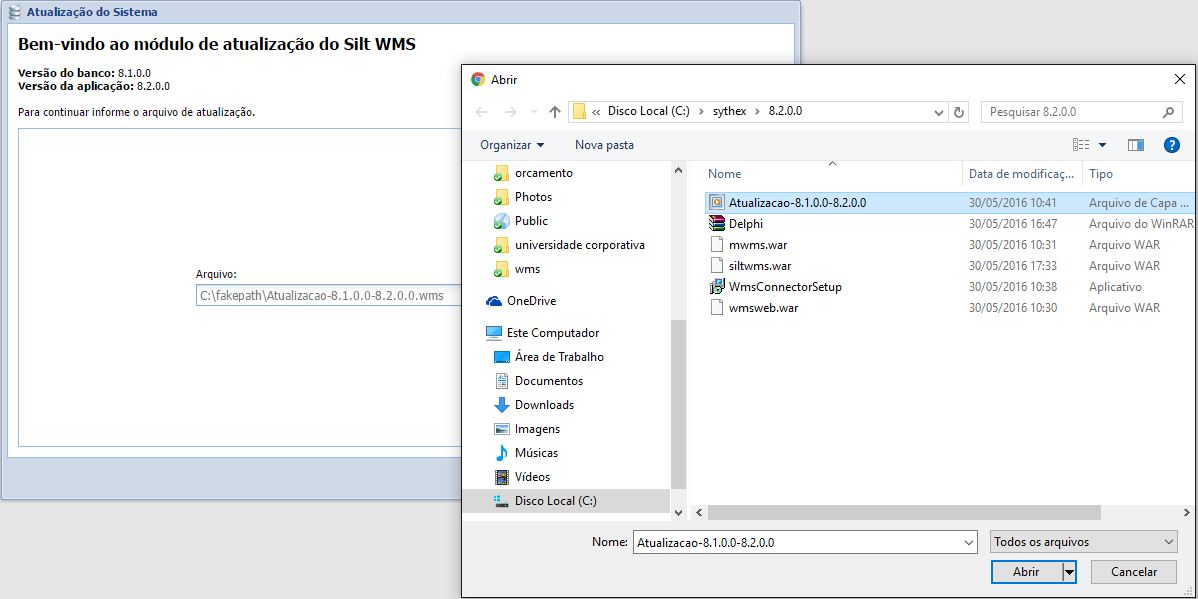This screenshot has height=599, width=1198.
Task: Click Nova pasta button
Action: click(604, 145)
